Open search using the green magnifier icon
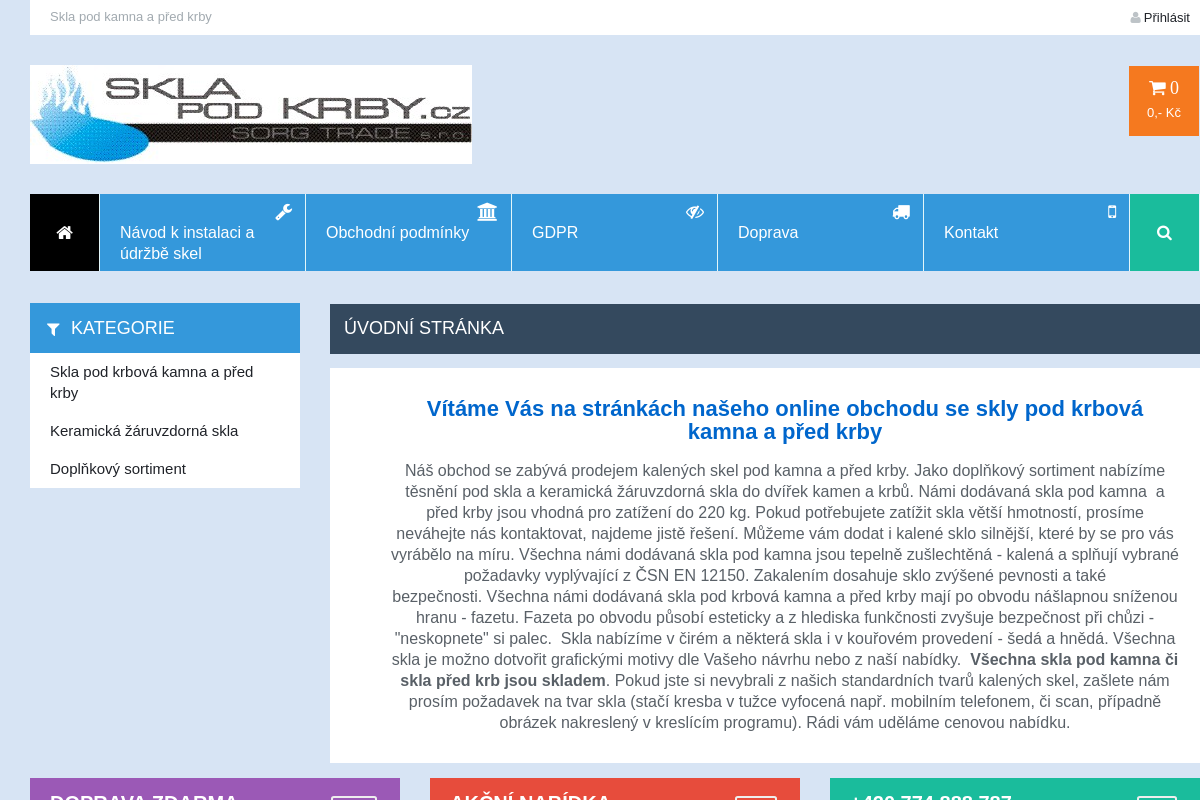This screenshot has width=1200, height=800. point(1164,232)
